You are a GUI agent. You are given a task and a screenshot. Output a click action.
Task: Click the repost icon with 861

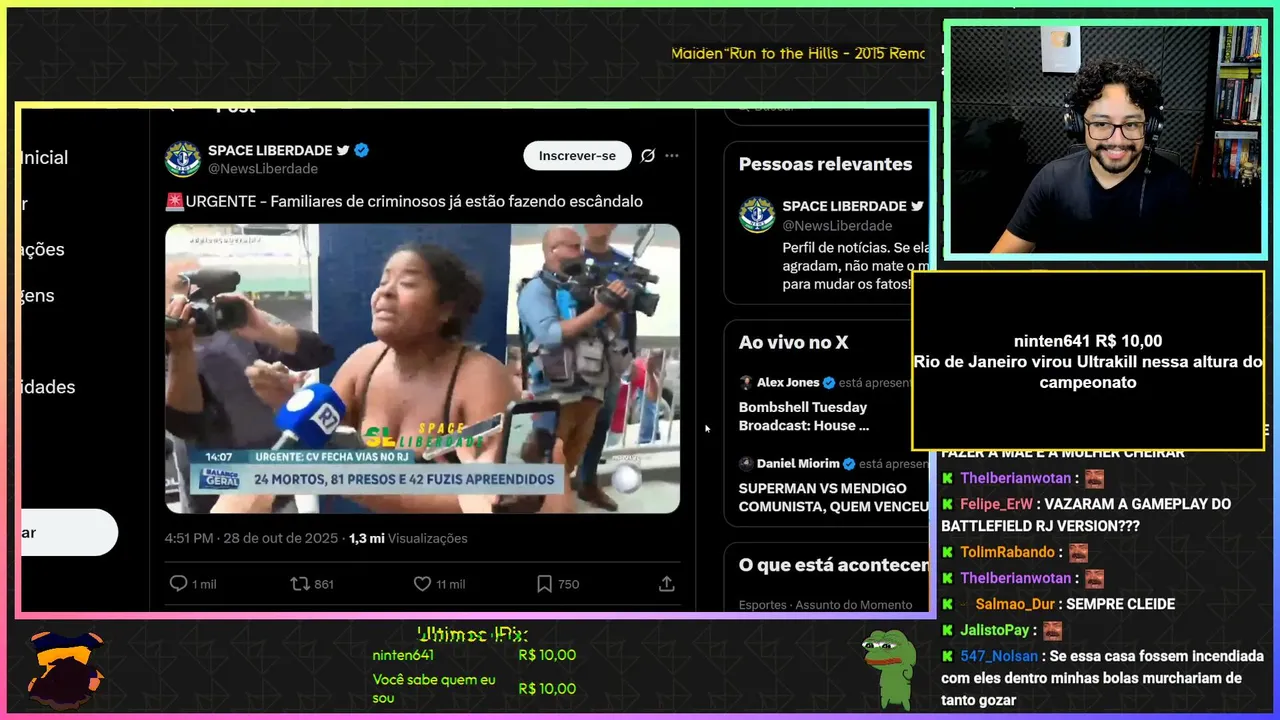point(300,584)
